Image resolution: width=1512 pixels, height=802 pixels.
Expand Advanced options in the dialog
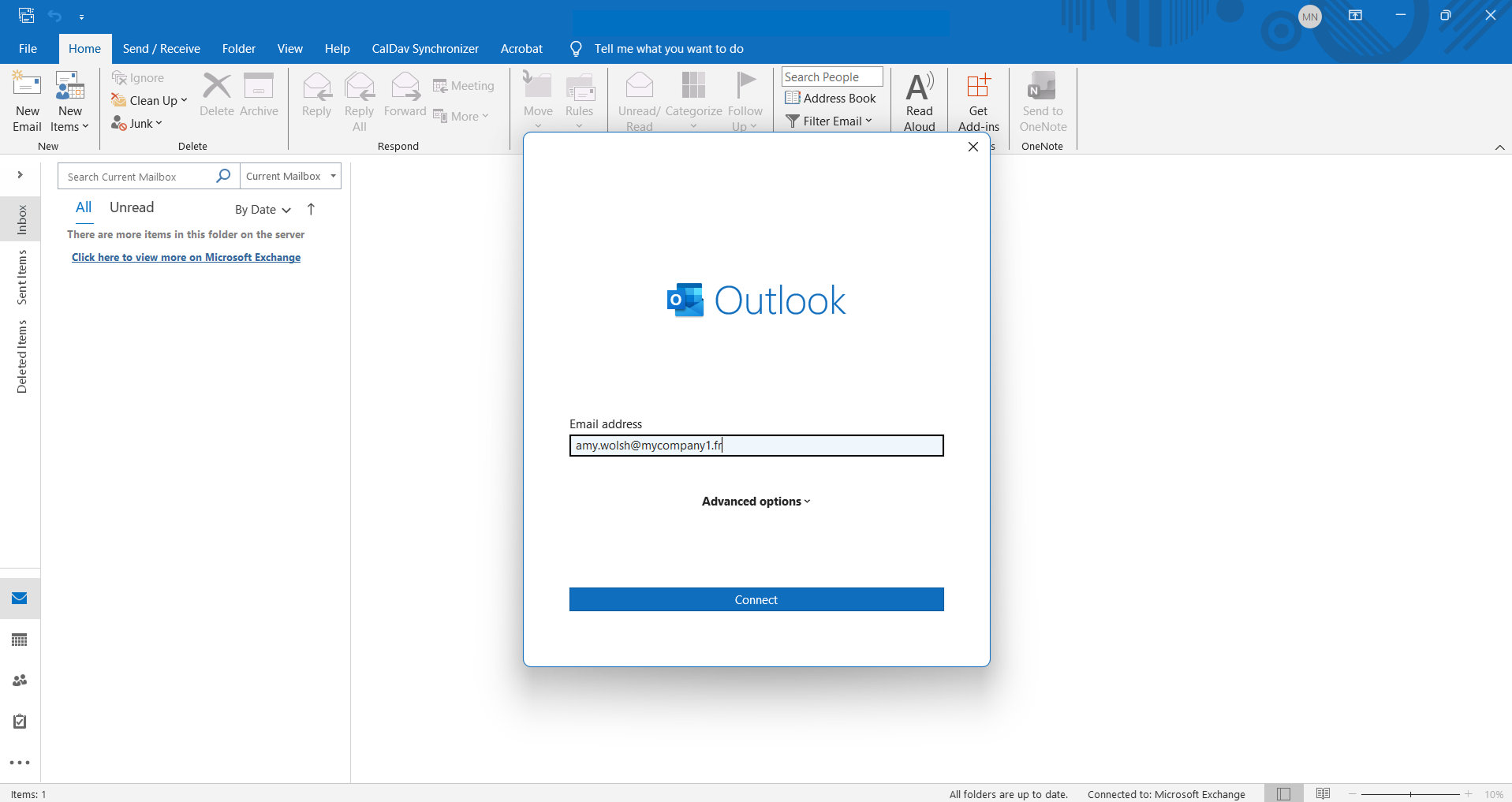coord(756,502)
